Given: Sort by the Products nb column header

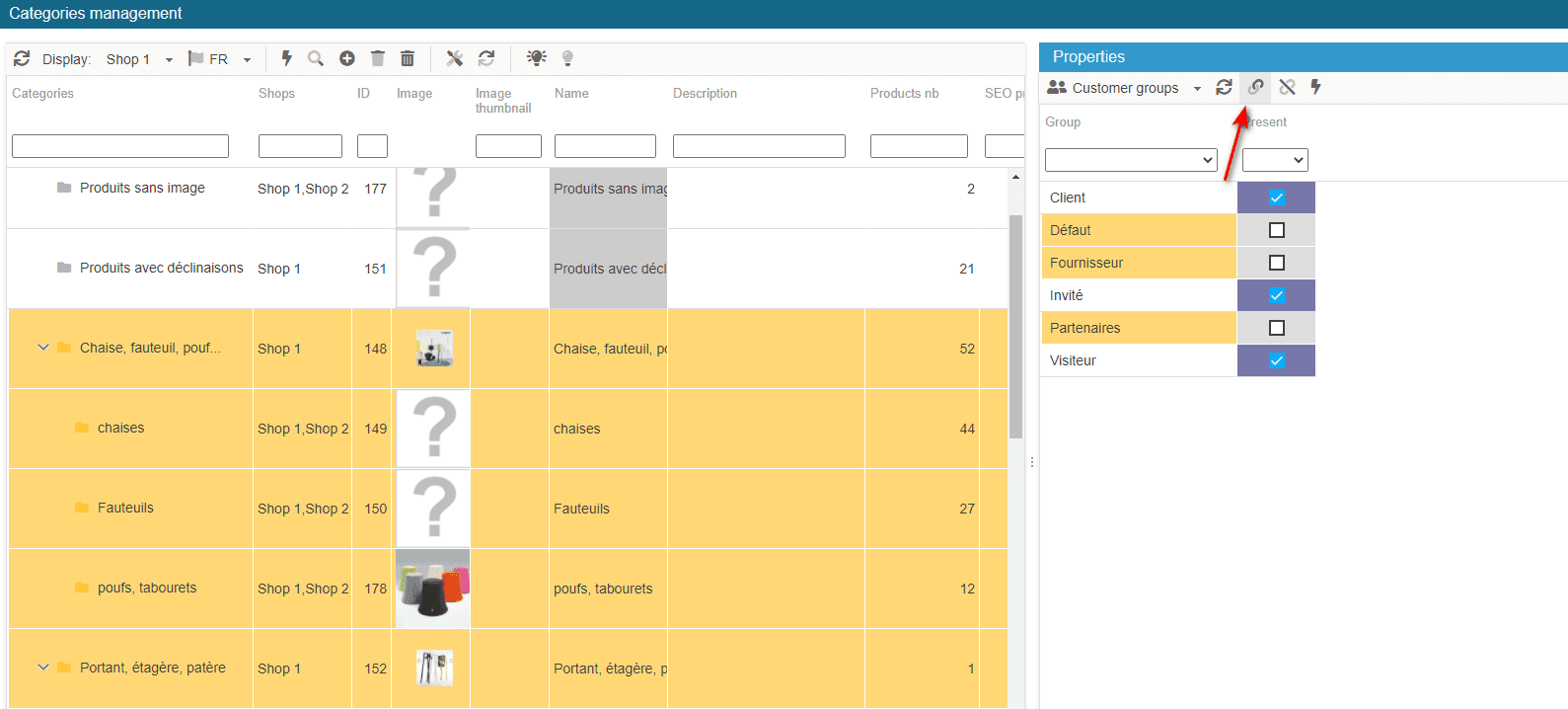Looking at the screenshot, I should [x=904, y=94].
